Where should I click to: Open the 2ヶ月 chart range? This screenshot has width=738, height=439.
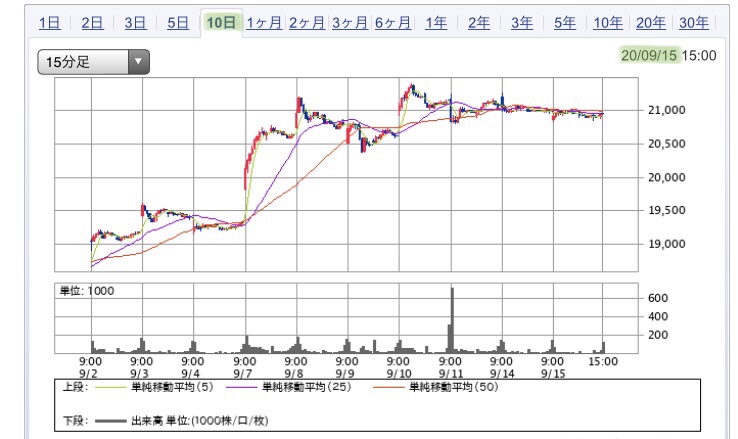(x=307, y=23)
